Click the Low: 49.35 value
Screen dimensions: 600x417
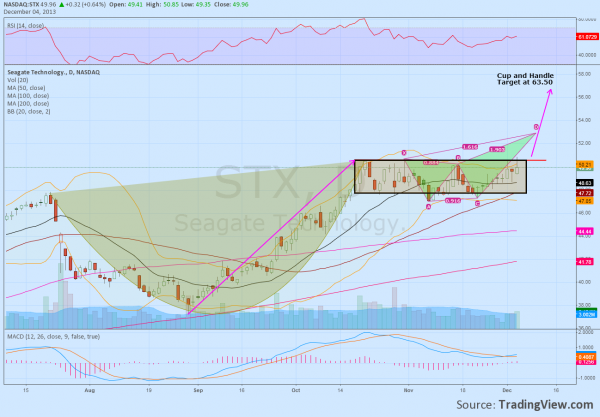196,5
